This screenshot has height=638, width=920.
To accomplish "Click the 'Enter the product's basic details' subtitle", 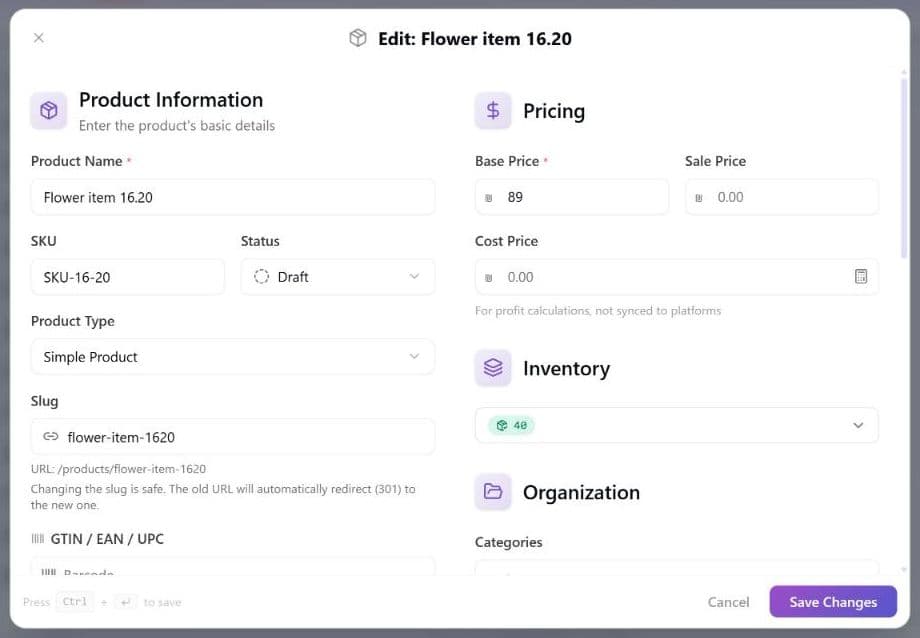I will 177,126.
